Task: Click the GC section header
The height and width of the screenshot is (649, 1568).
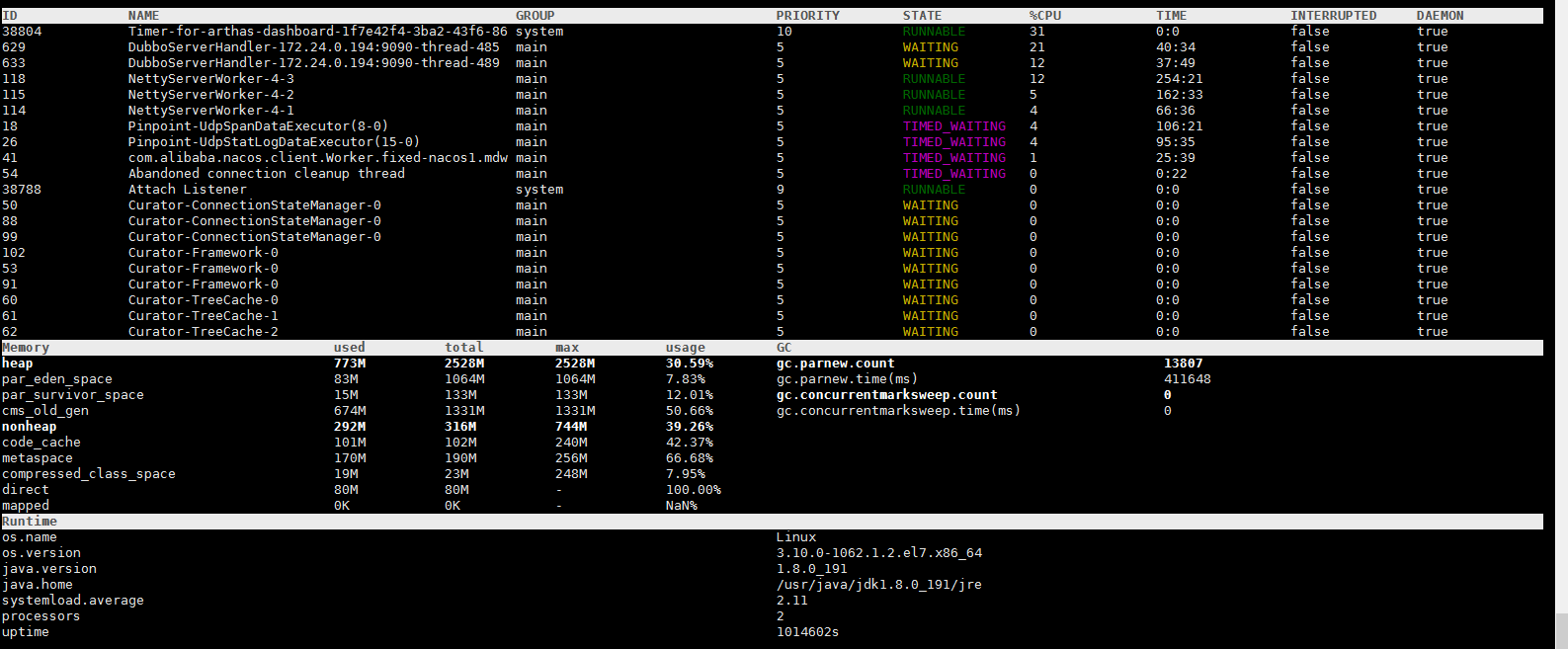Action: click(x=784, y=348)
